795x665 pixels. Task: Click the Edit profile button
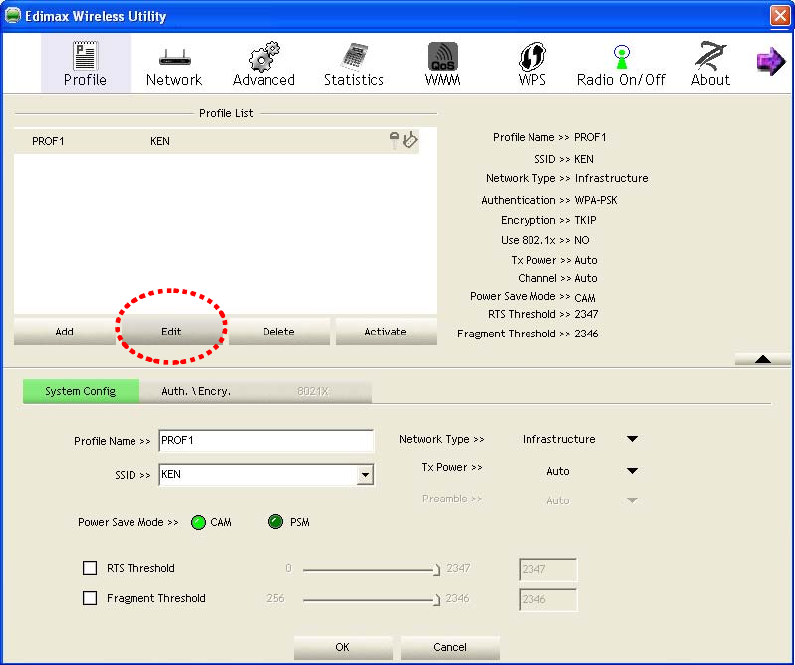click(x=171, y=331)
